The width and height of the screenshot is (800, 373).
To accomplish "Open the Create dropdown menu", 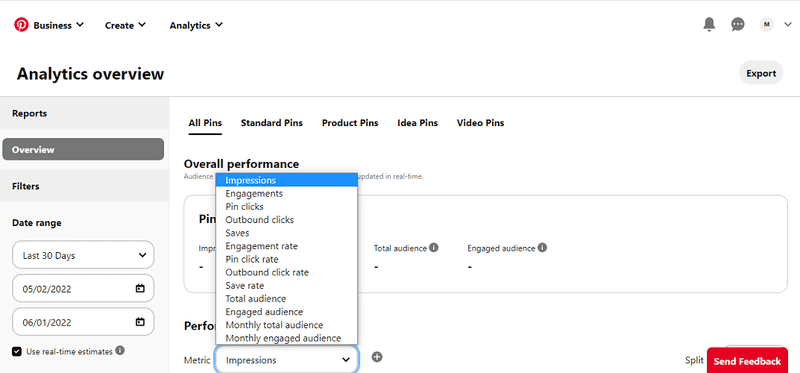I will (x=126, y=25).
